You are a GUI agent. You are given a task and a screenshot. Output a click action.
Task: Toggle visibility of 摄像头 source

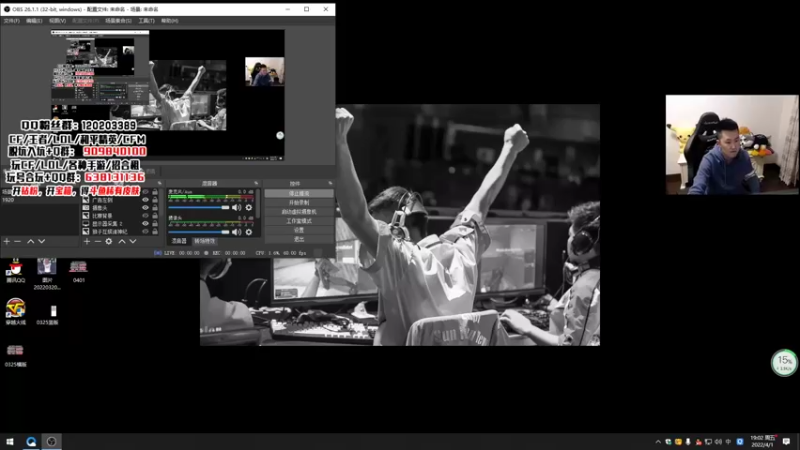[145, 208]
